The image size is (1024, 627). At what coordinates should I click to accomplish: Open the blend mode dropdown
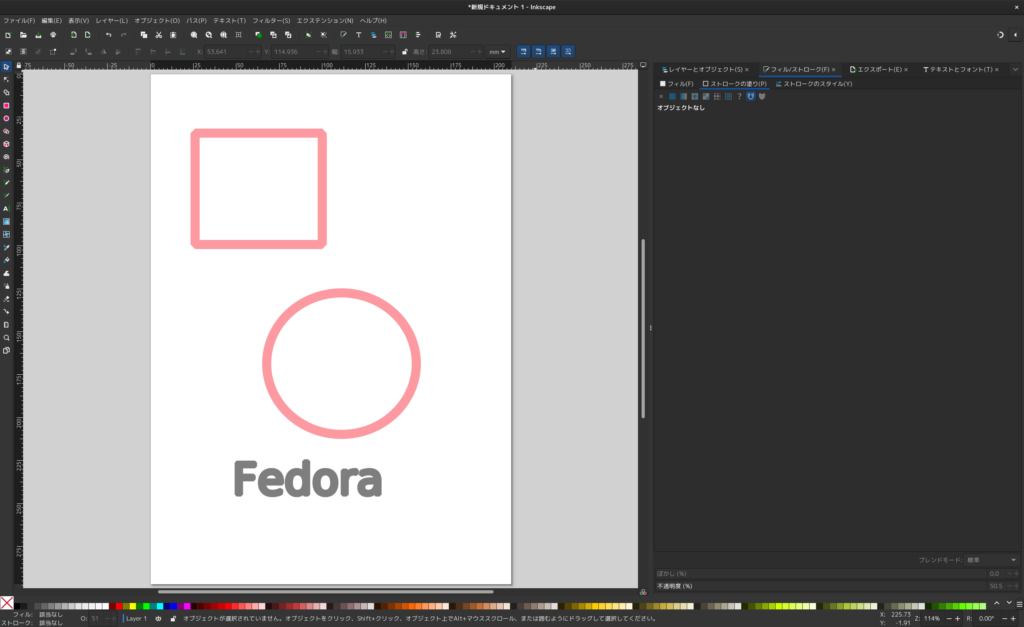coord(992,560)
